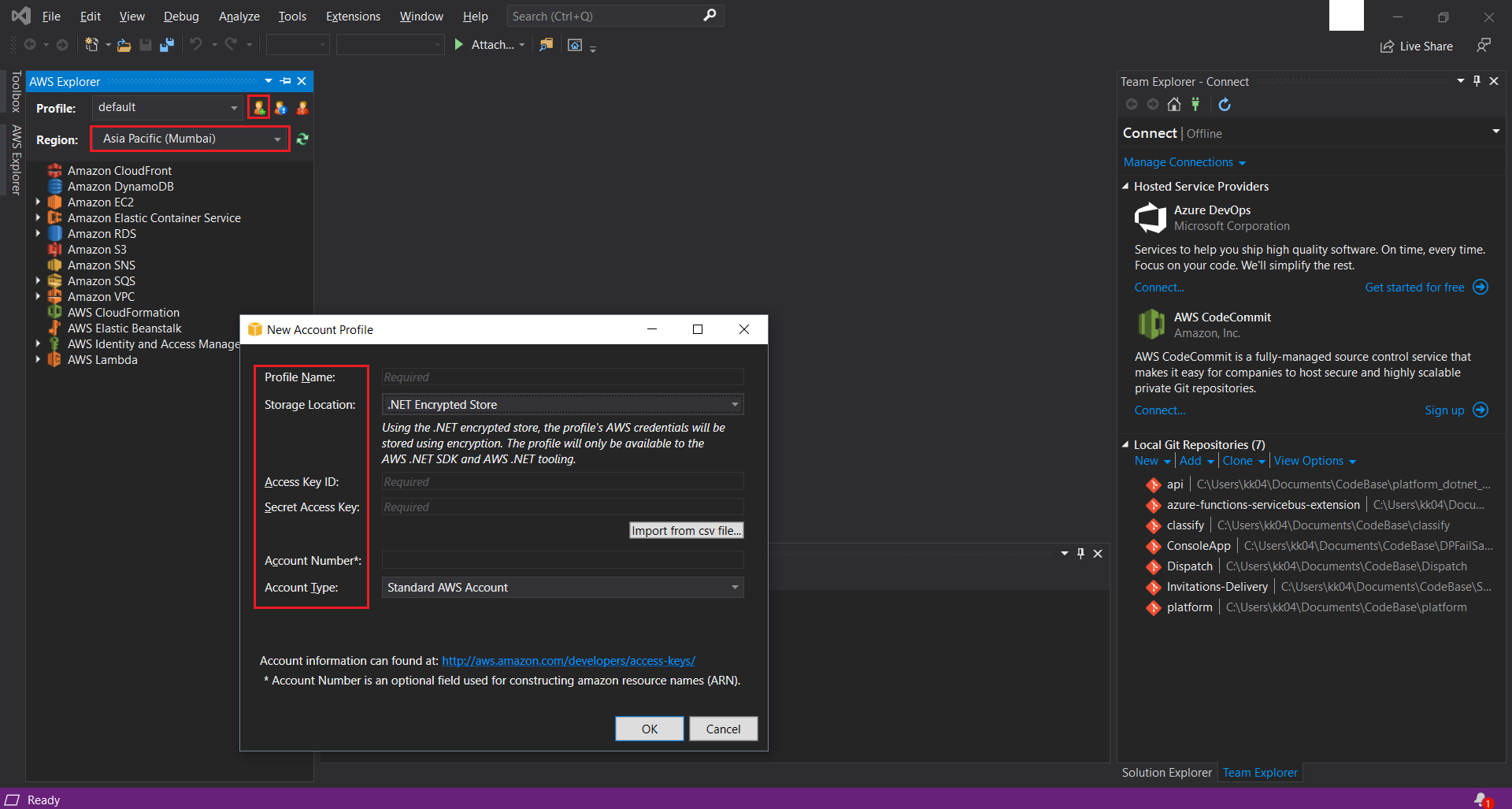Open the Profile dropdown showing default
The height and width of the screenshot is (809, 1512).
pyautogui.click(x=167, y=107)
